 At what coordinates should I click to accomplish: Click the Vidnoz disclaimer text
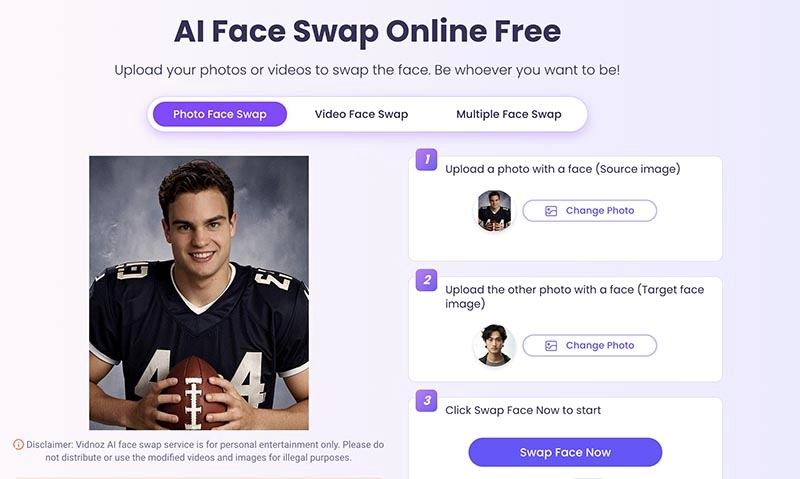click(x=205, y=451)
